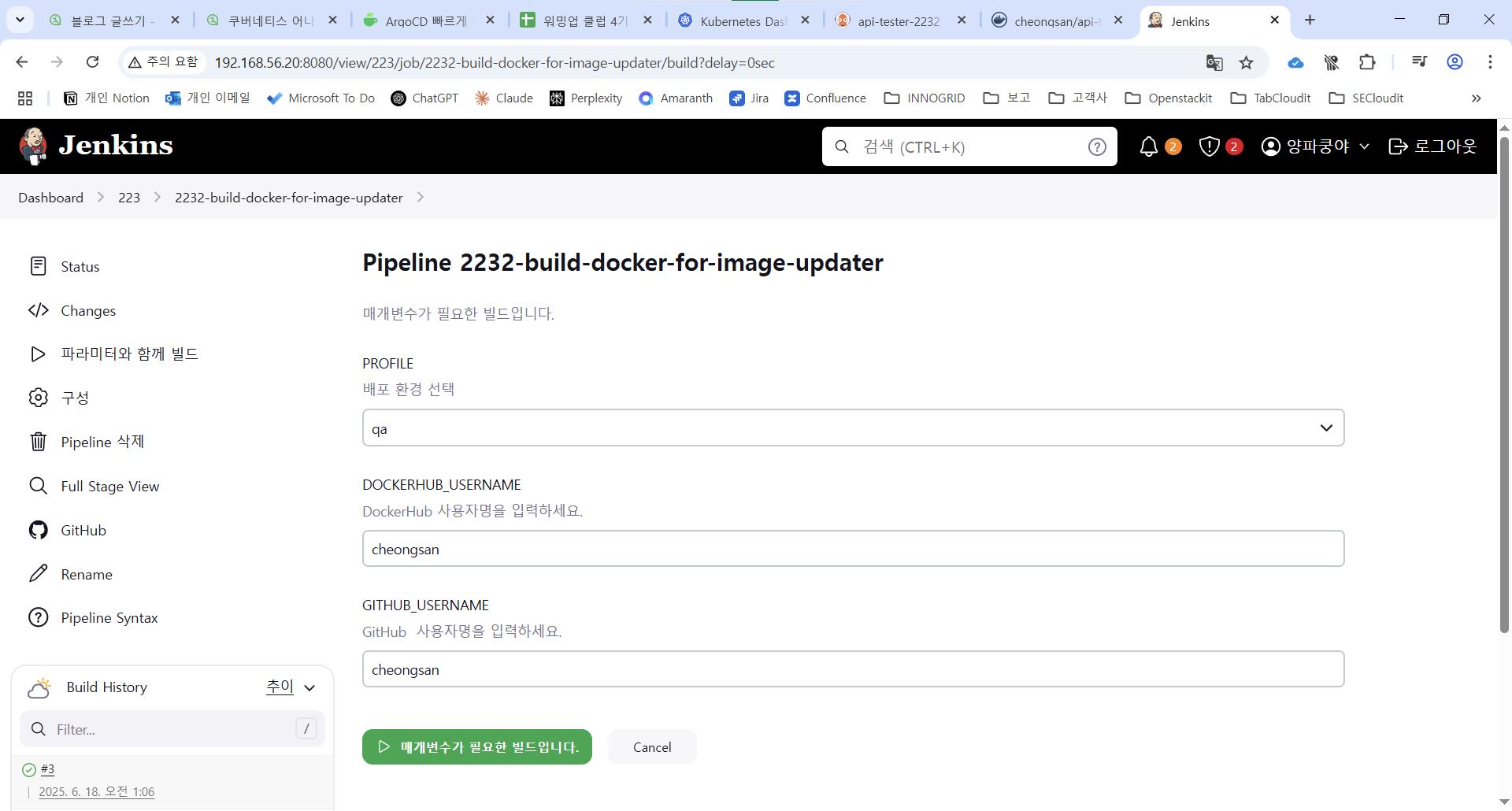1512x811 pixels.
Task: Click the browser forward arrow
Action: (x=57, y=62)
